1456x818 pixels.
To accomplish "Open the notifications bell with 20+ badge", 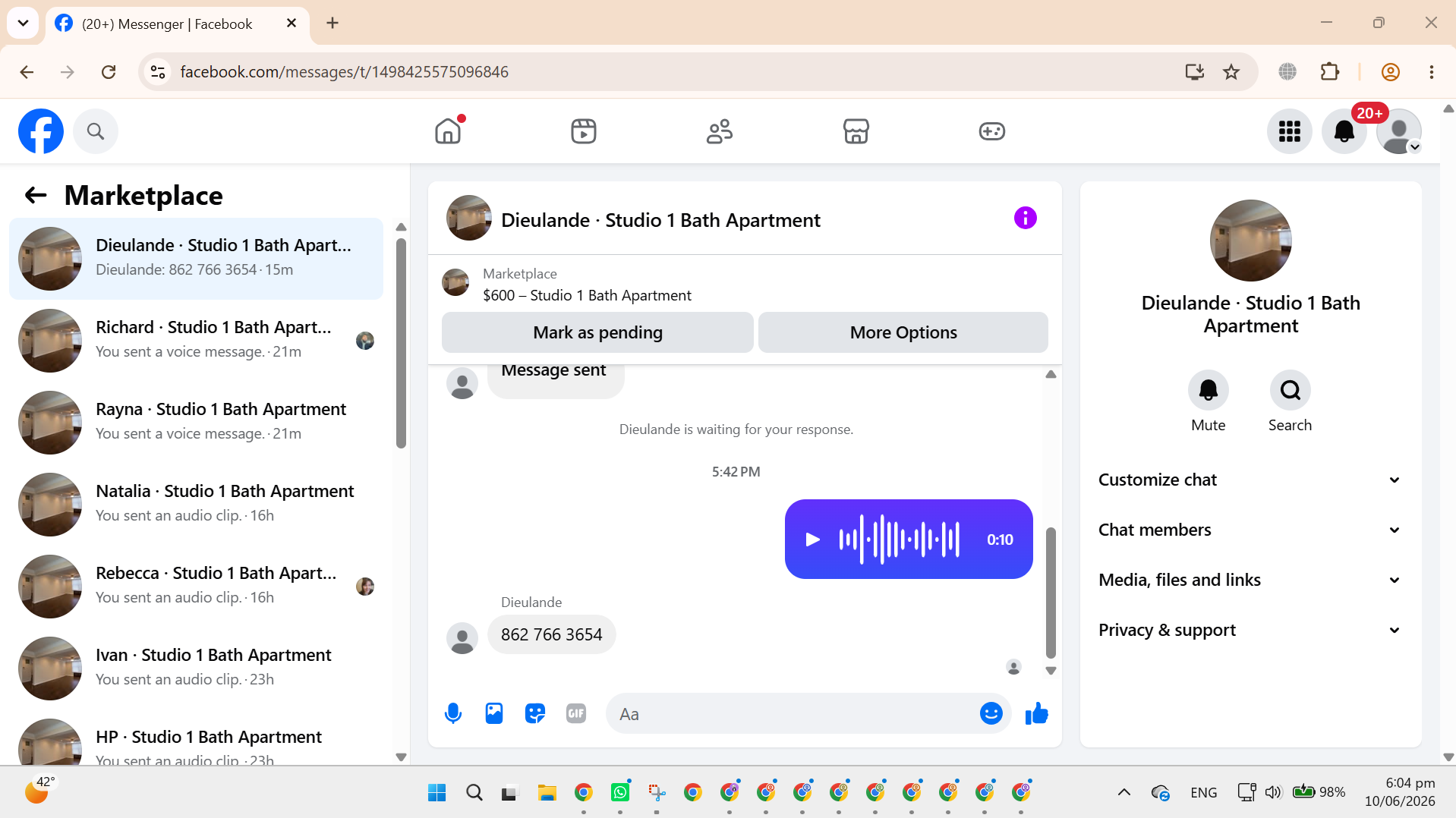I will (1344, 131).
